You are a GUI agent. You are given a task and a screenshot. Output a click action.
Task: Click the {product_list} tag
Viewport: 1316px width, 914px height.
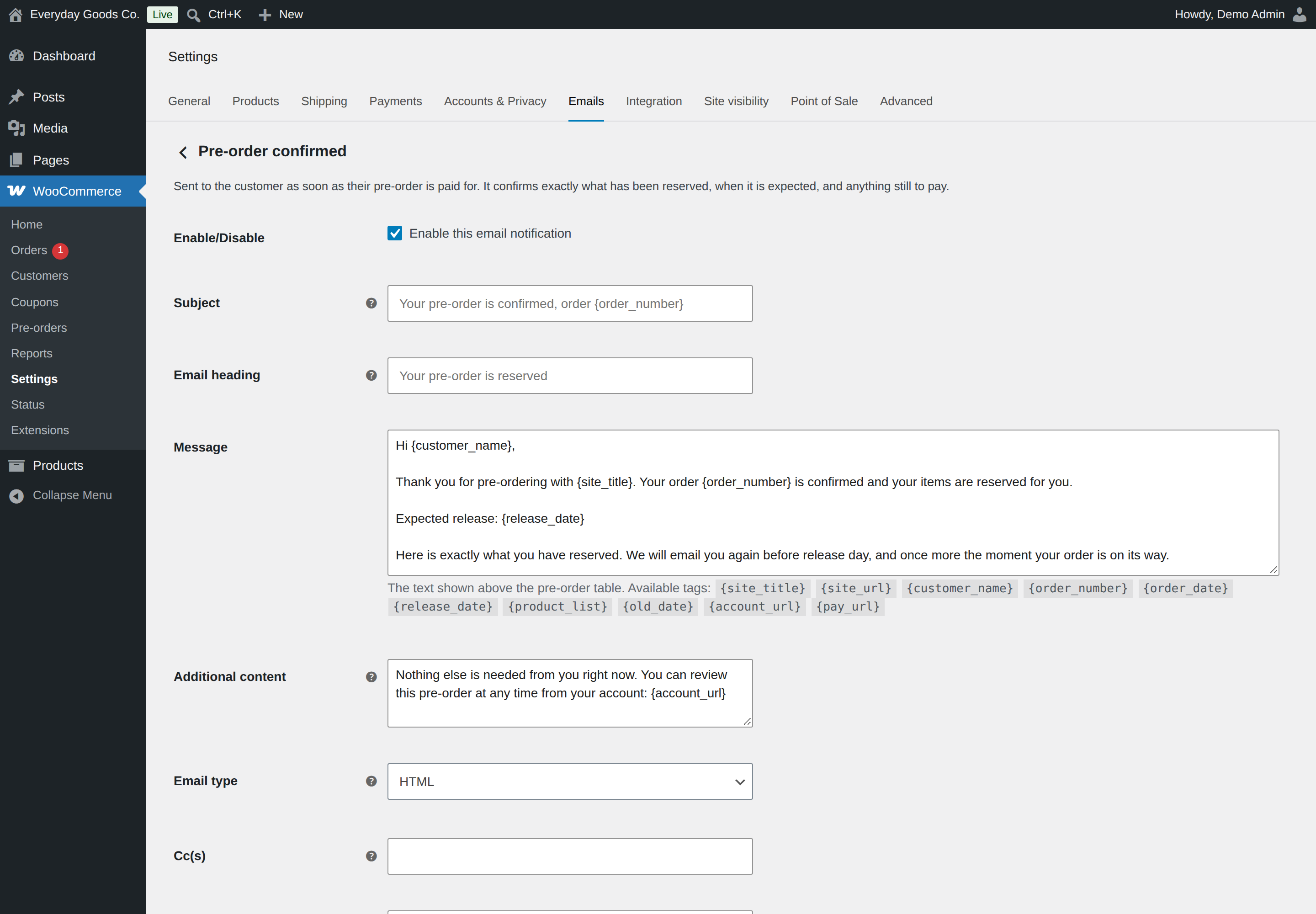pos(557,606)
